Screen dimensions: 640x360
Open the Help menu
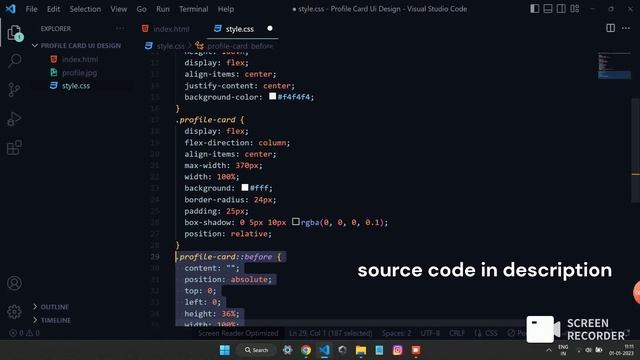(x=225, y=9)
